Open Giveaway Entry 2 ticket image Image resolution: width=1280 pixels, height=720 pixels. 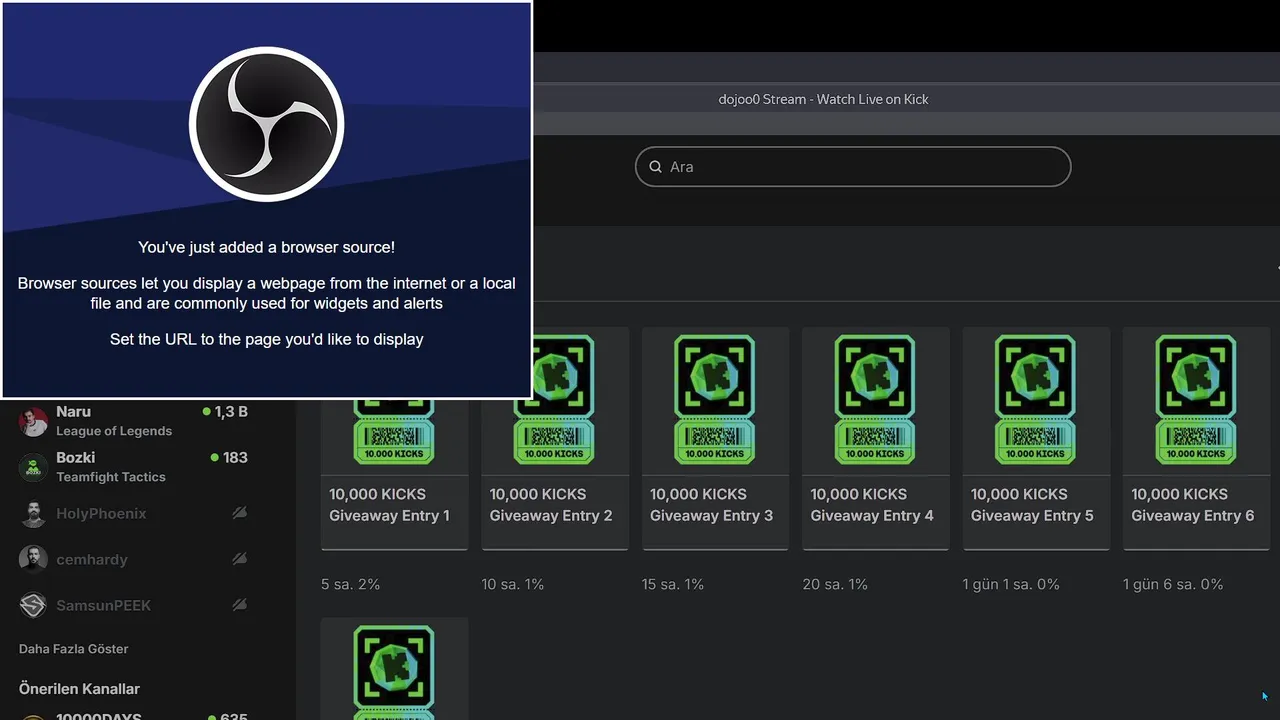[554, 399]
